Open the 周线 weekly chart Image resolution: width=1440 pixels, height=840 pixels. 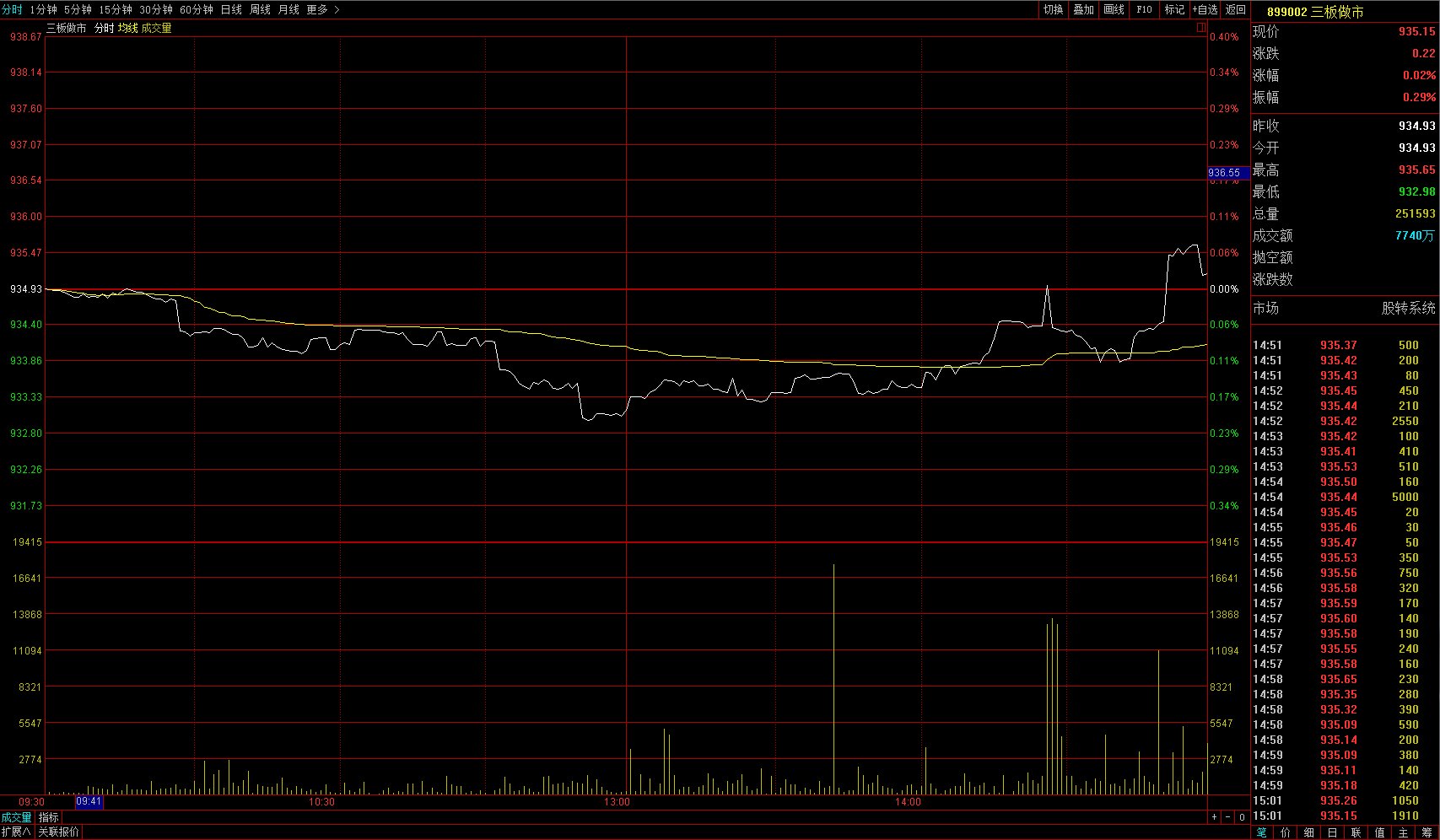(x=260, y=9)
